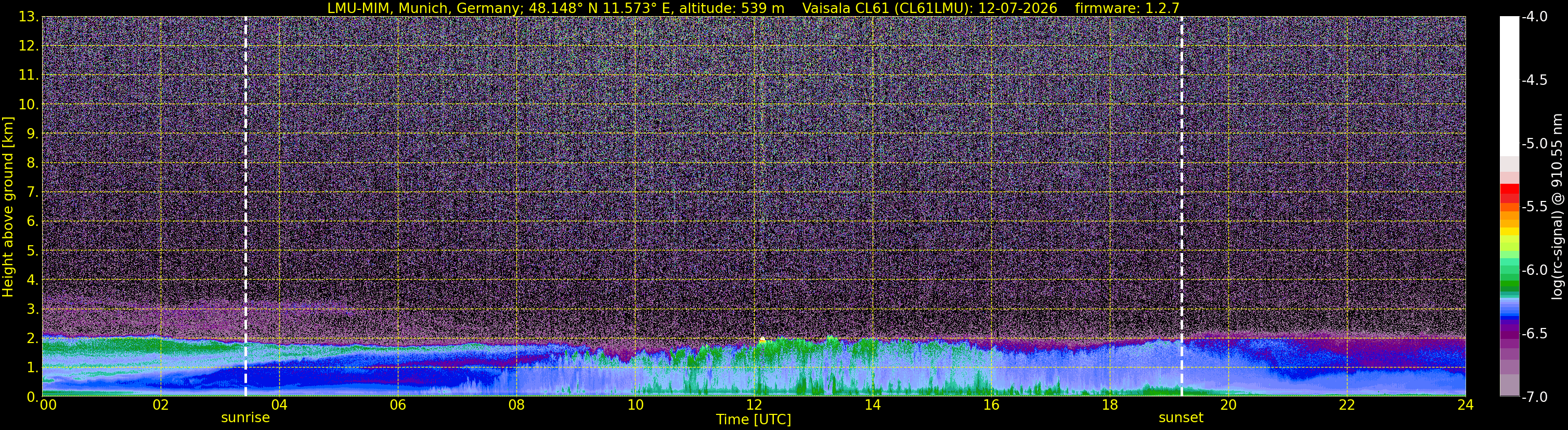Click the '3.' height axis tick label
The image size is (1568, 430).
pos(33,309)
